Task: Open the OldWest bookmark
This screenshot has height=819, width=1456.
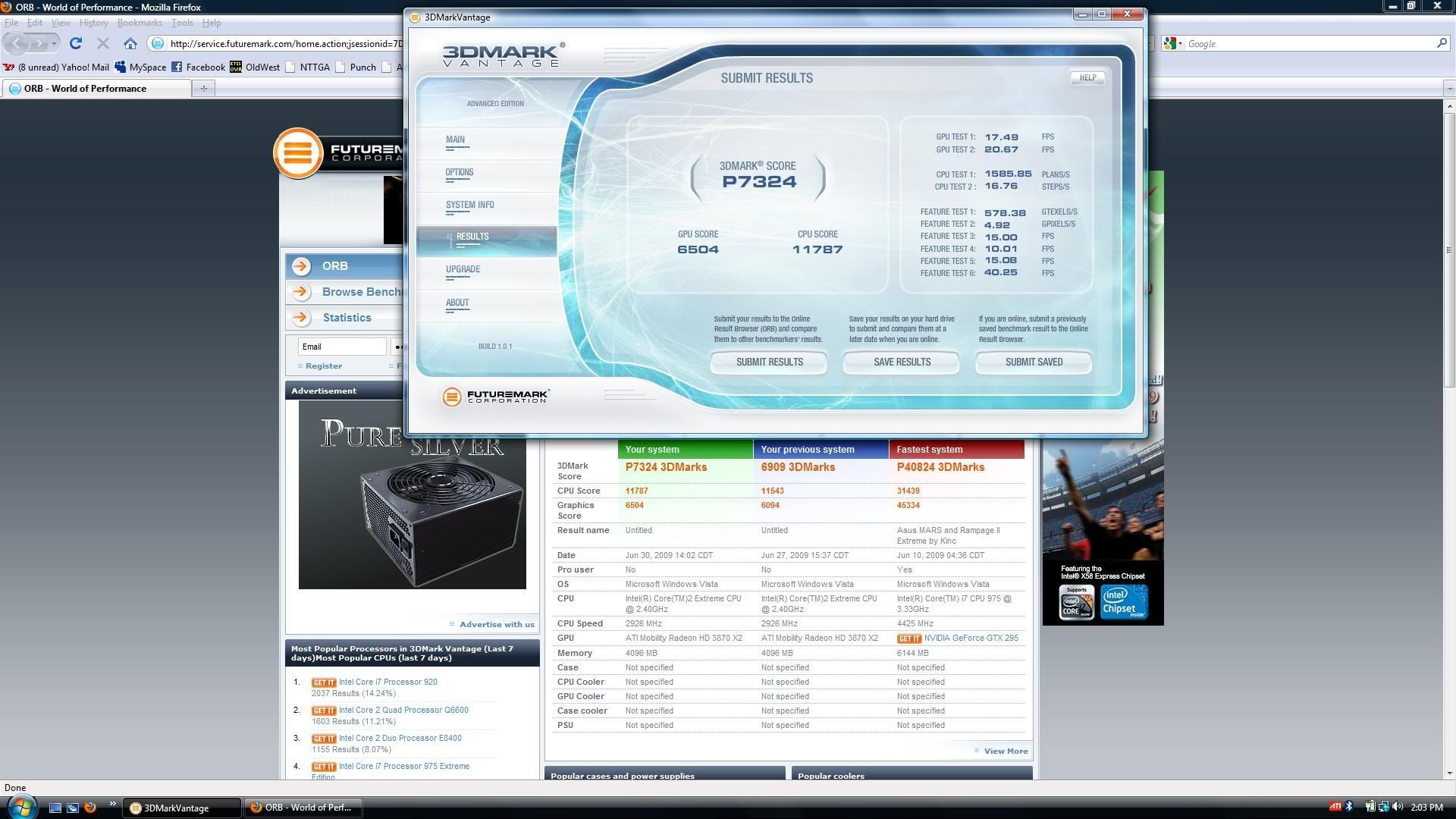Action: [255, 67]
